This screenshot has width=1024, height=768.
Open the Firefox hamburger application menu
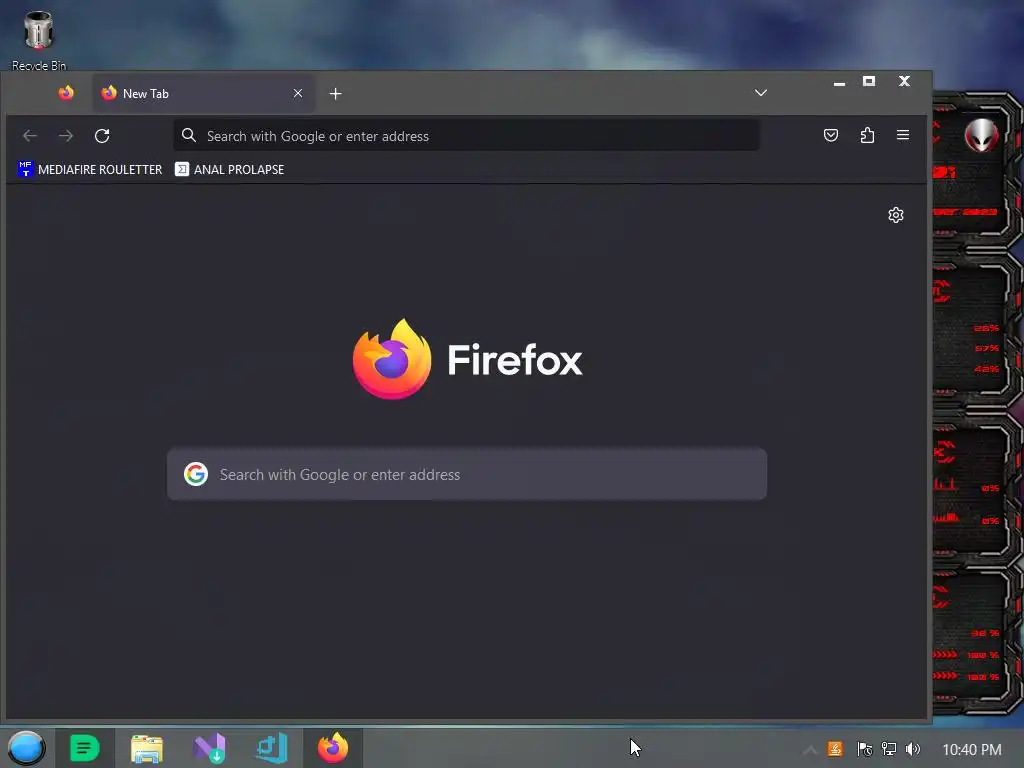click(903, 135)
